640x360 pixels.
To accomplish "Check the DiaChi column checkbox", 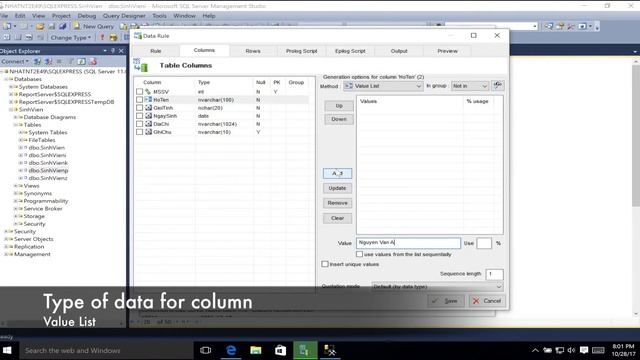I will (x=140, y=124).
